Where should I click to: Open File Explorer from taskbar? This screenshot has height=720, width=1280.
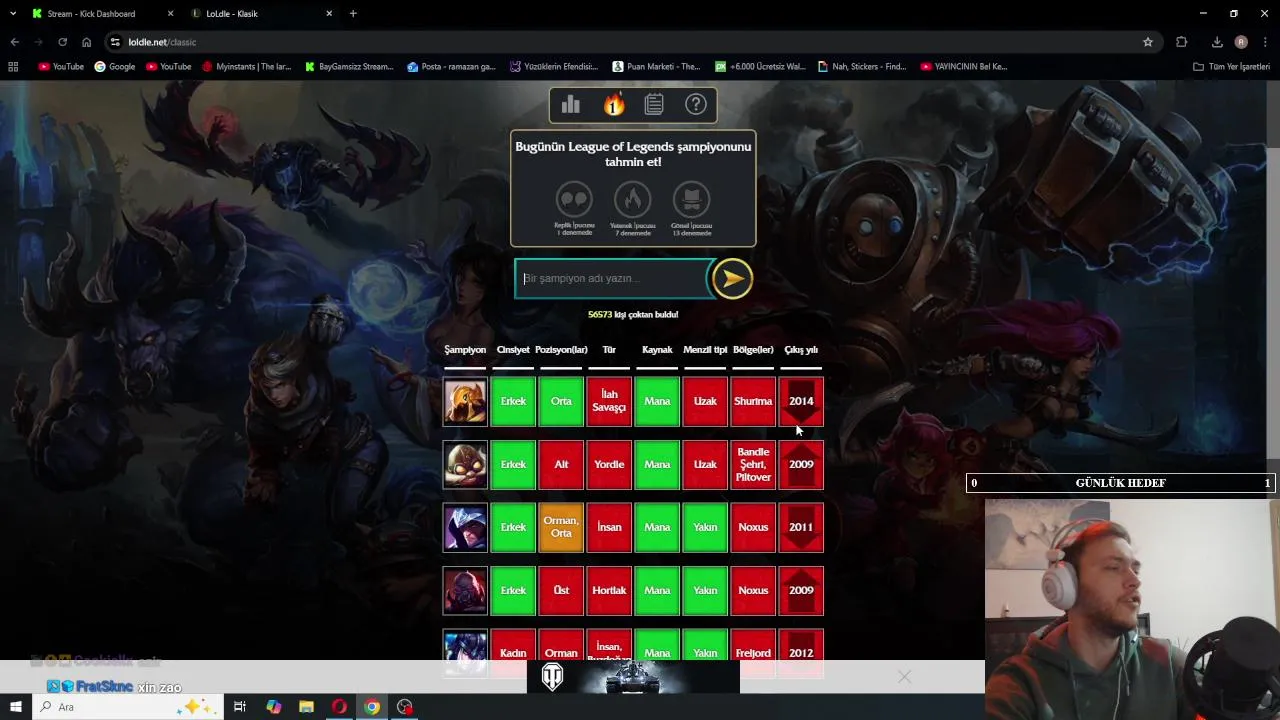click(x=306, y=707)
